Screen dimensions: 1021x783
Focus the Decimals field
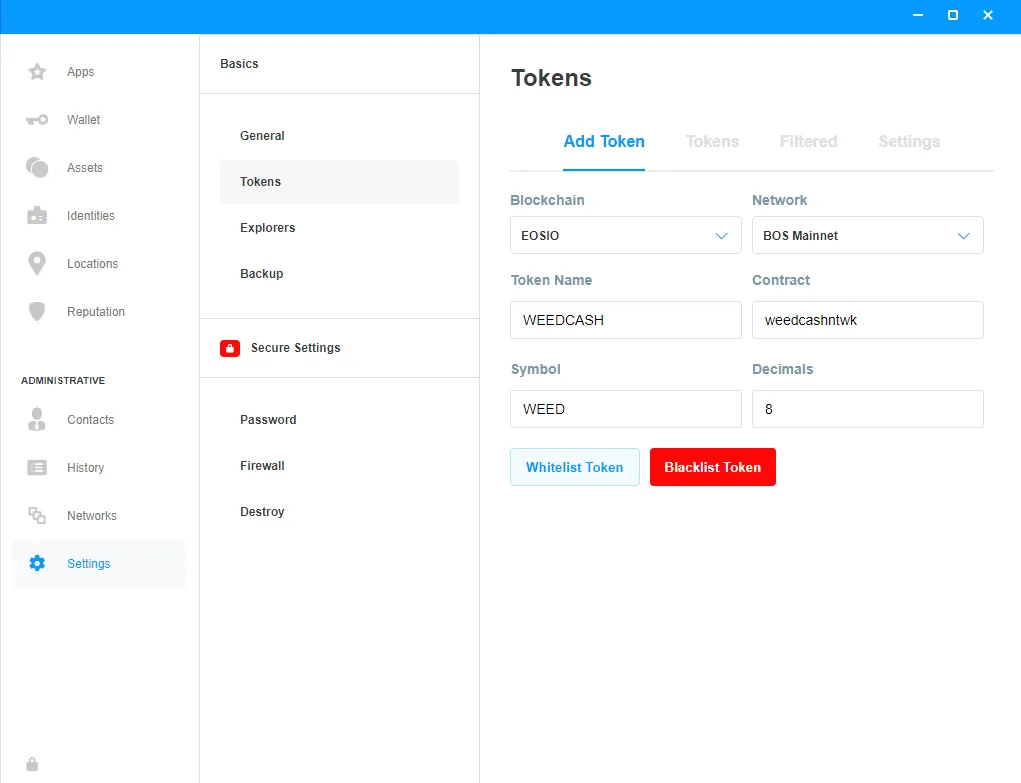(x=867, y=409)
